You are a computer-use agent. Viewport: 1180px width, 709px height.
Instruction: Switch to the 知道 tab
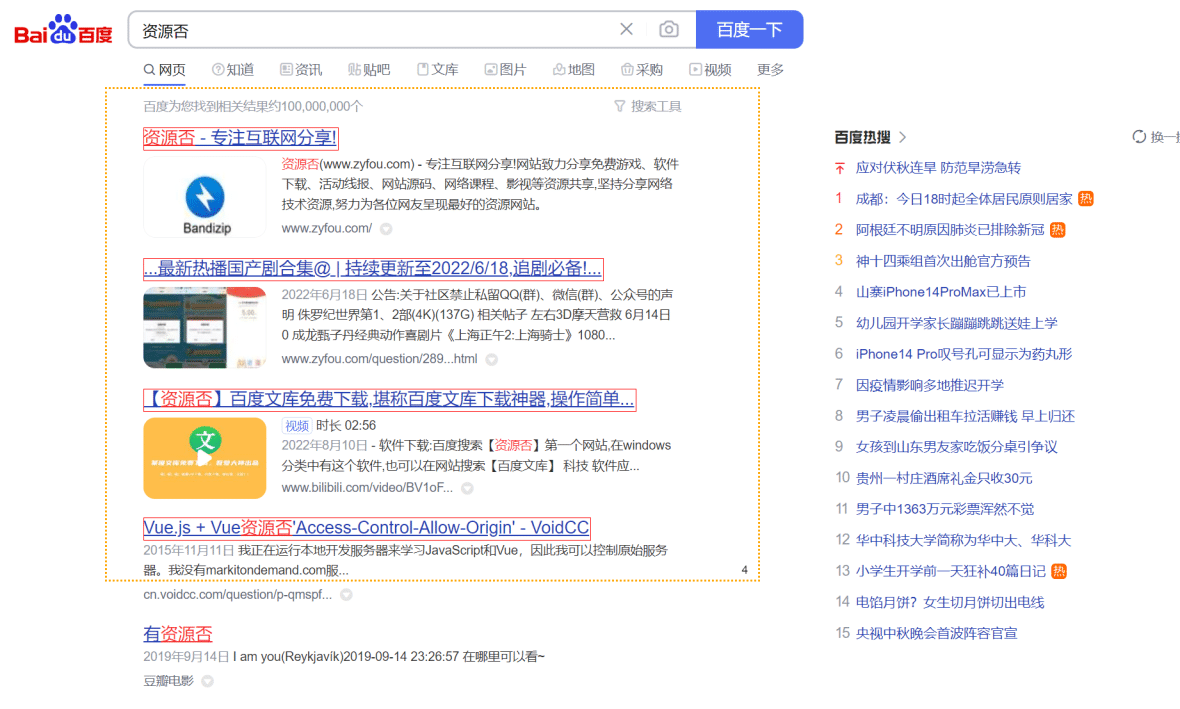(x=233, y=70)
